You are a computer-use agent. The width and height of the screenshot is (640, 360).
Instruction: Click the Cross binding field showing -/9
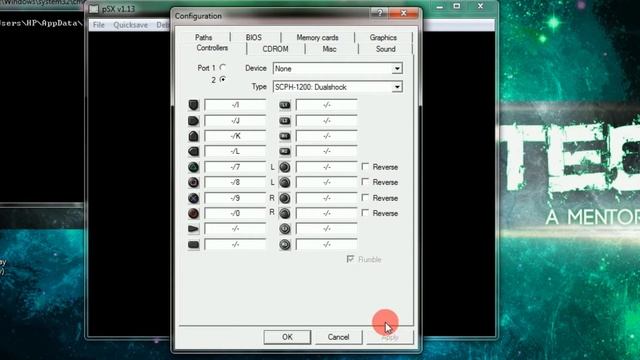[x=235, y=198]
